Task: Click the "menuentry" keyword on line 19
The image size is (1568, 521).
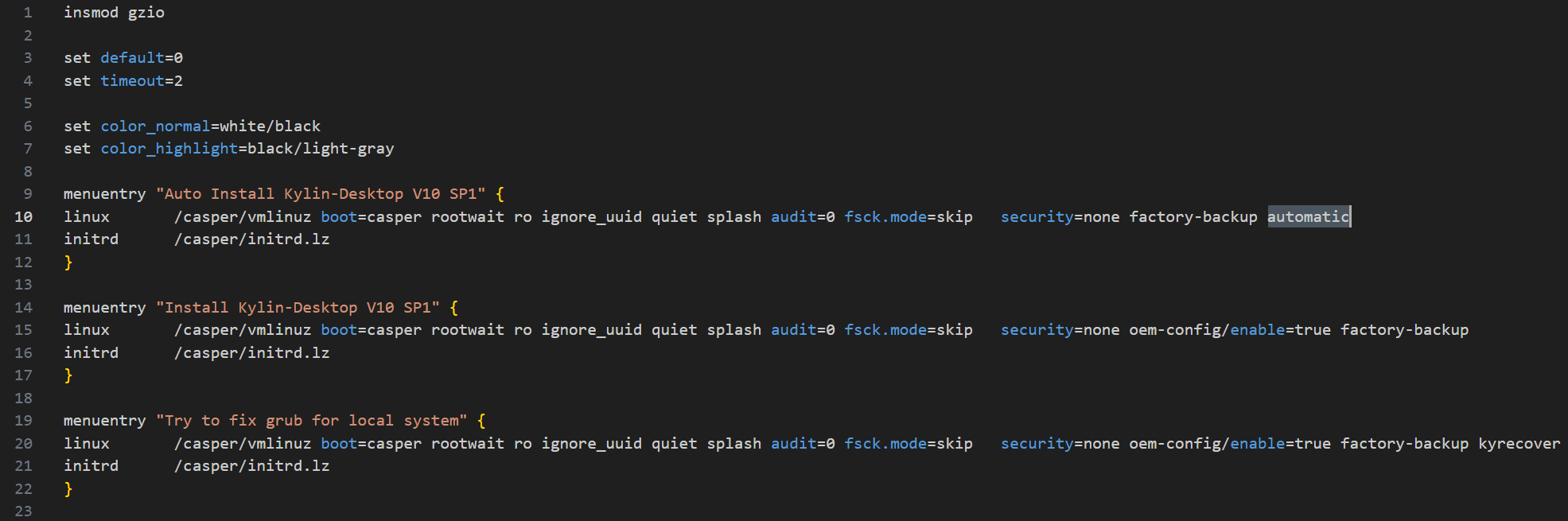Action: tap(104, 421)
